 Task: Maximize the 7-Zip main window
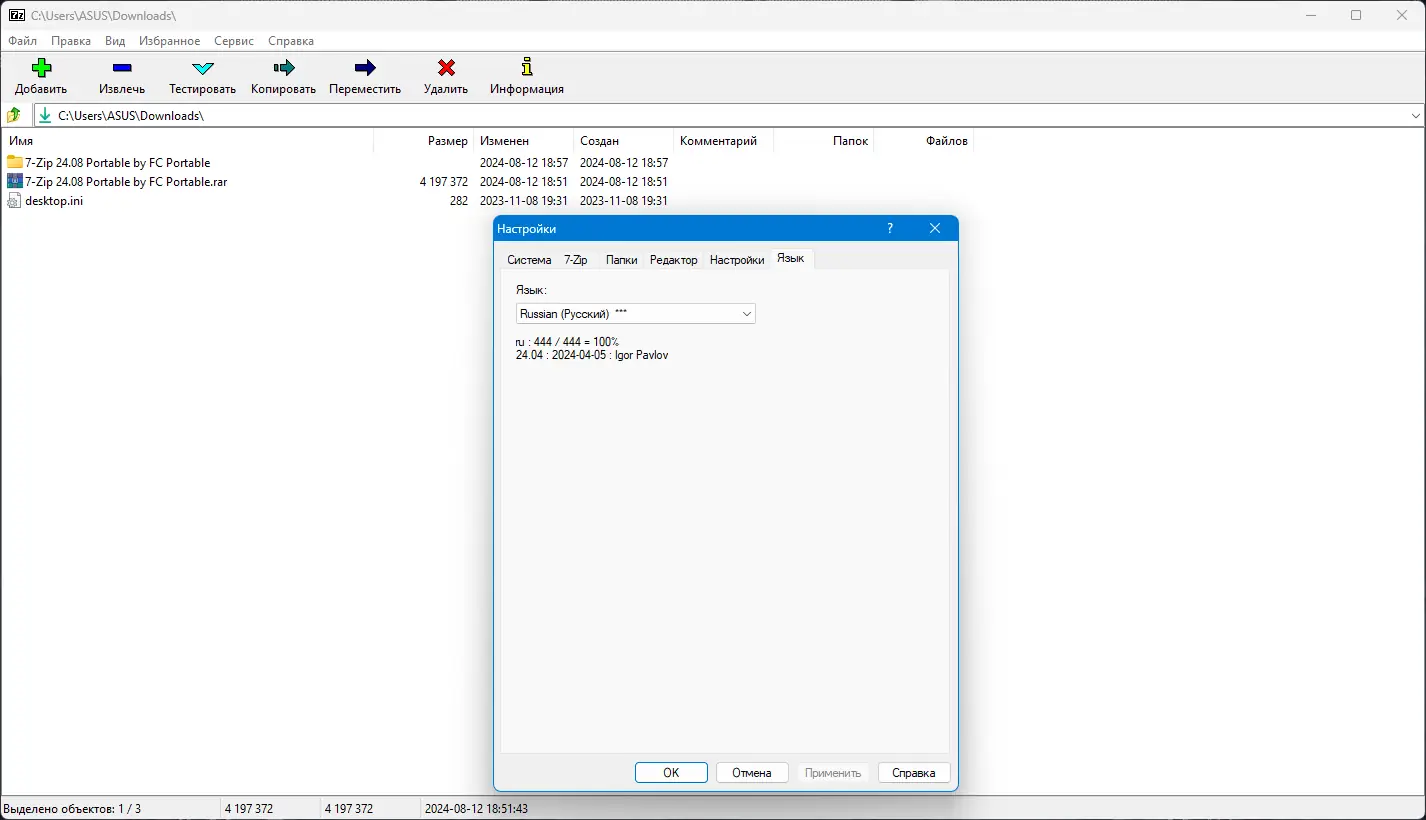tap(1356, 15)
